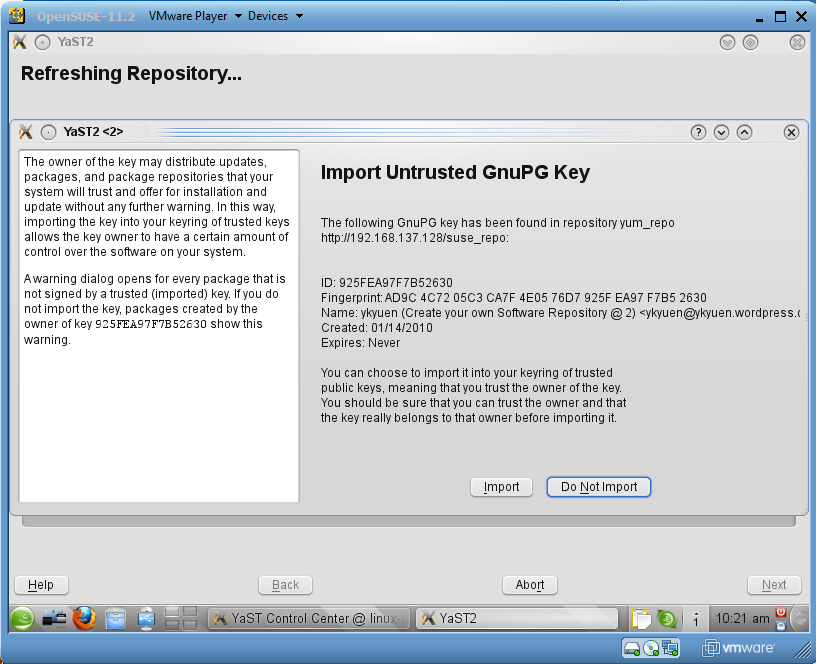Click the VMware CD/DVD drive status icon
The width and height of the screenshot is (816, 664).
coord(651,648)
